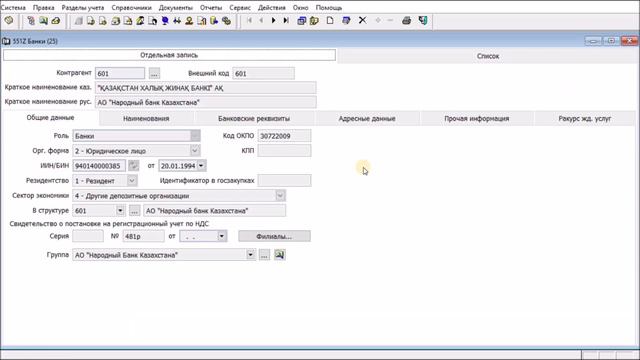This screenshot has height=360, width=640.
Task: Select the Общие данные tab
Action: (x=50, y=118)
